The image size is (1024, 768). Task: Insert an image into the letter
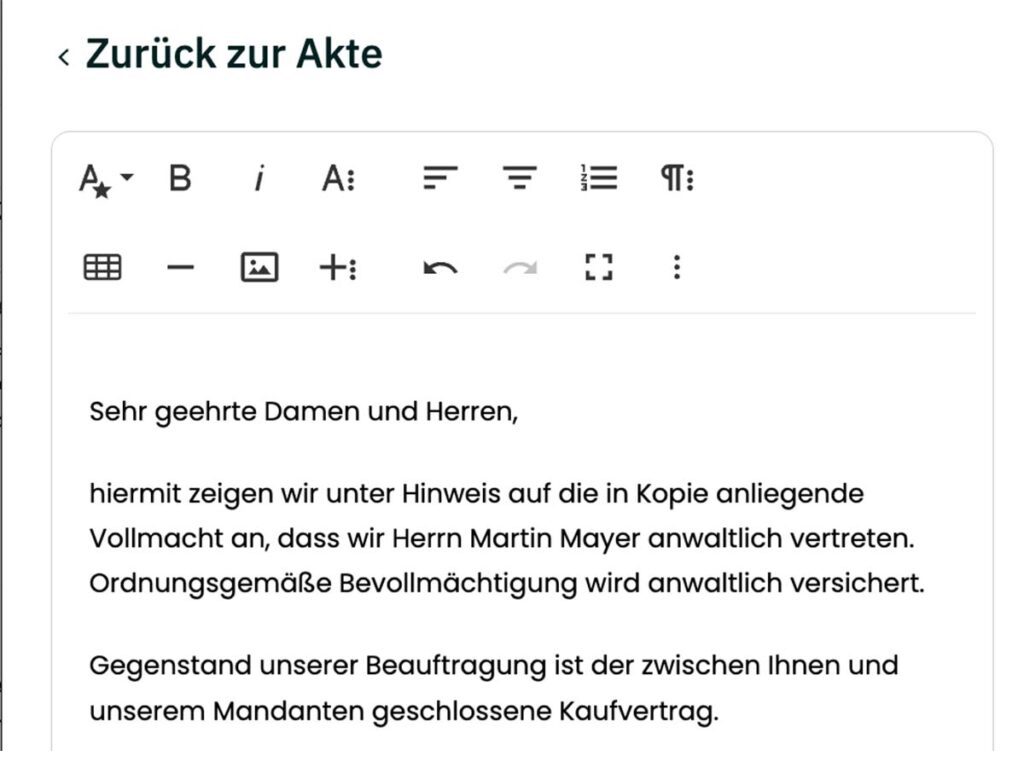[x=259, y=267]
